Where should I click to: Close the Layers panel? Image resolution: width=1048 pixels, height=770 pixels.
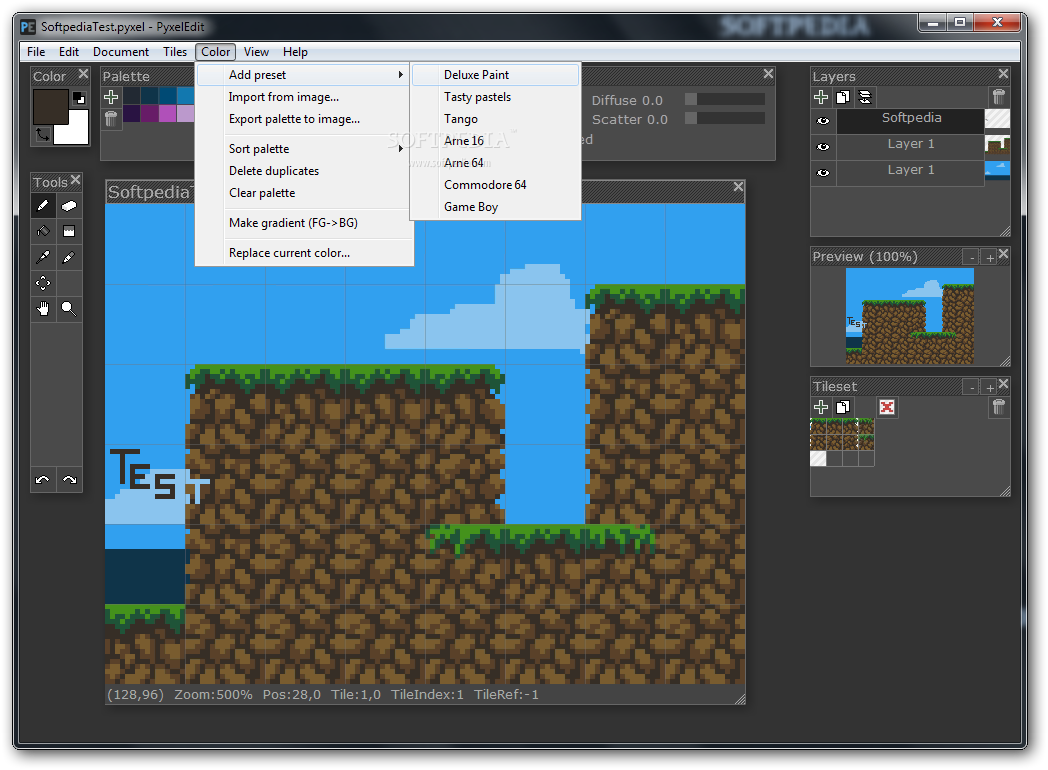[x=1003, y=74]
